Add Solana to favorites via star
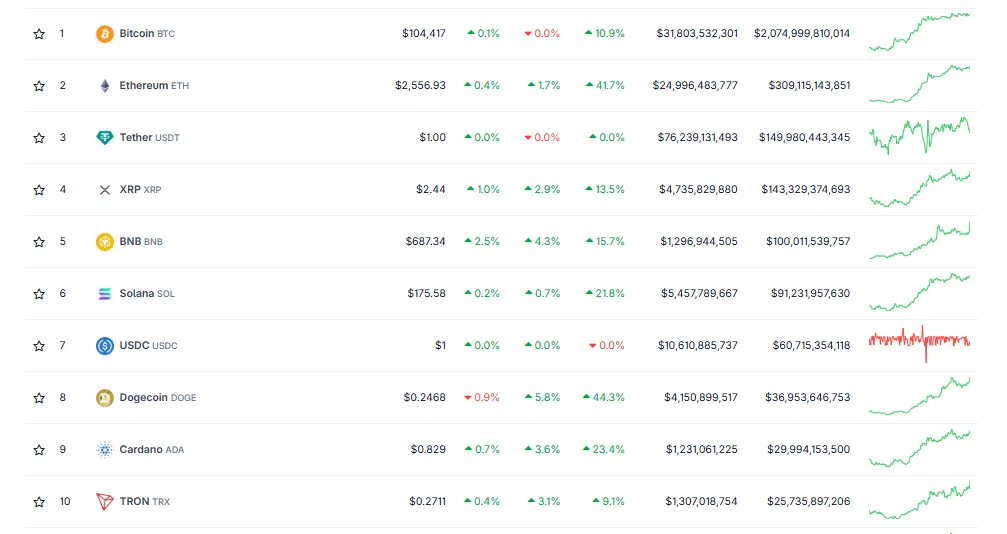 (39, 294)
